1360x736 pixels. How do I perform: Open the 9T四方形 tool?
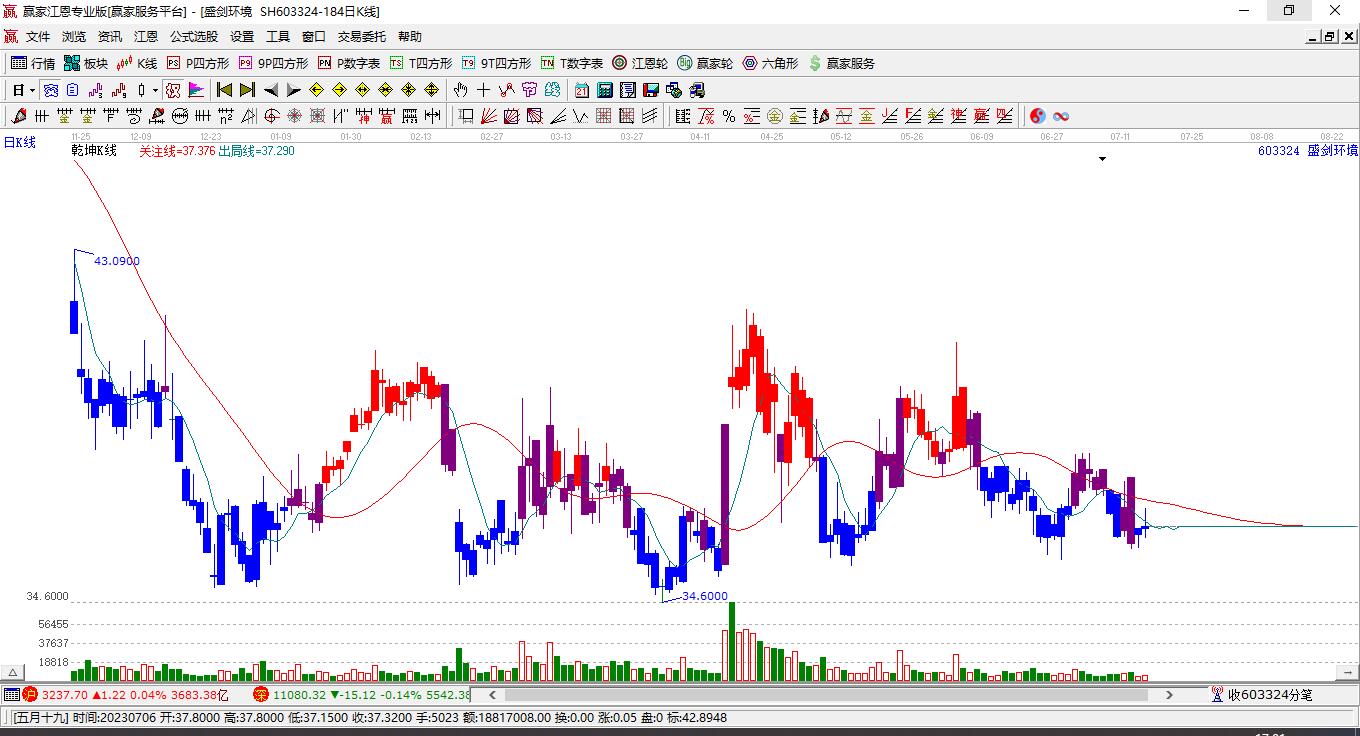[x=495, y=63]
